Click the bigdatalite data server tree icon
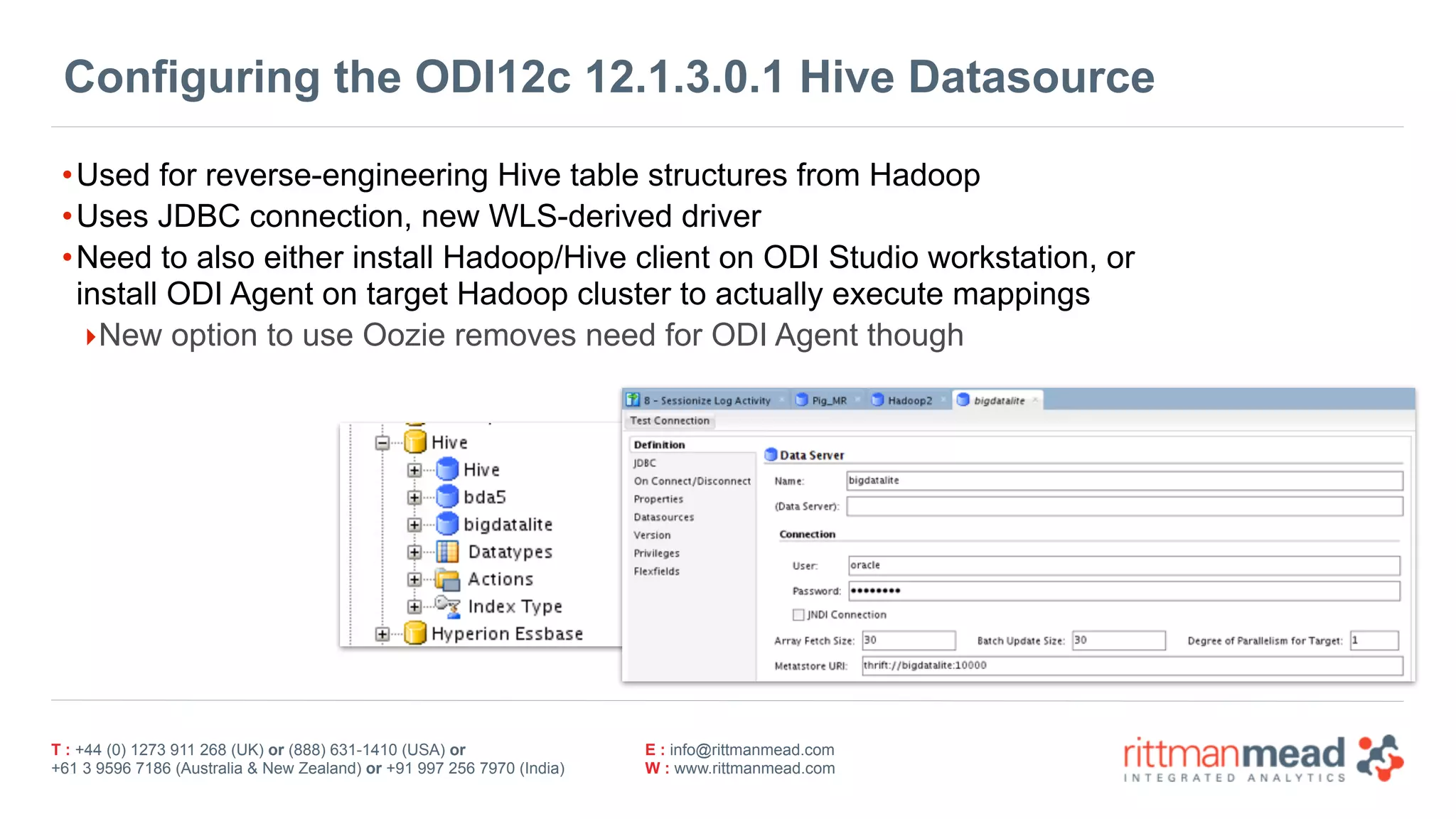The width and height of the screenshot is (1456, 819). (447, 524)
